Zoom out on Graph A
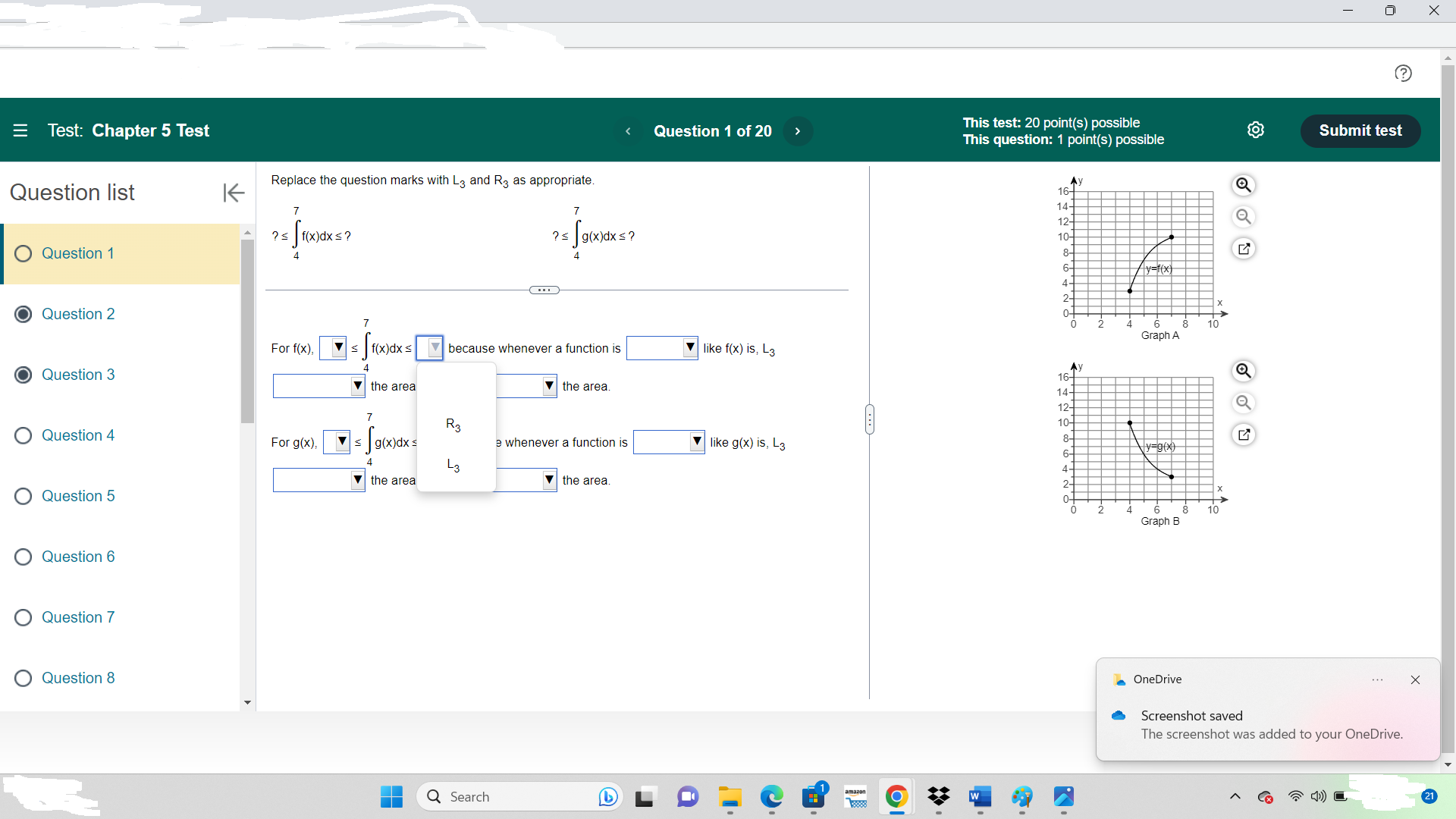 [x=1244, y=217]
